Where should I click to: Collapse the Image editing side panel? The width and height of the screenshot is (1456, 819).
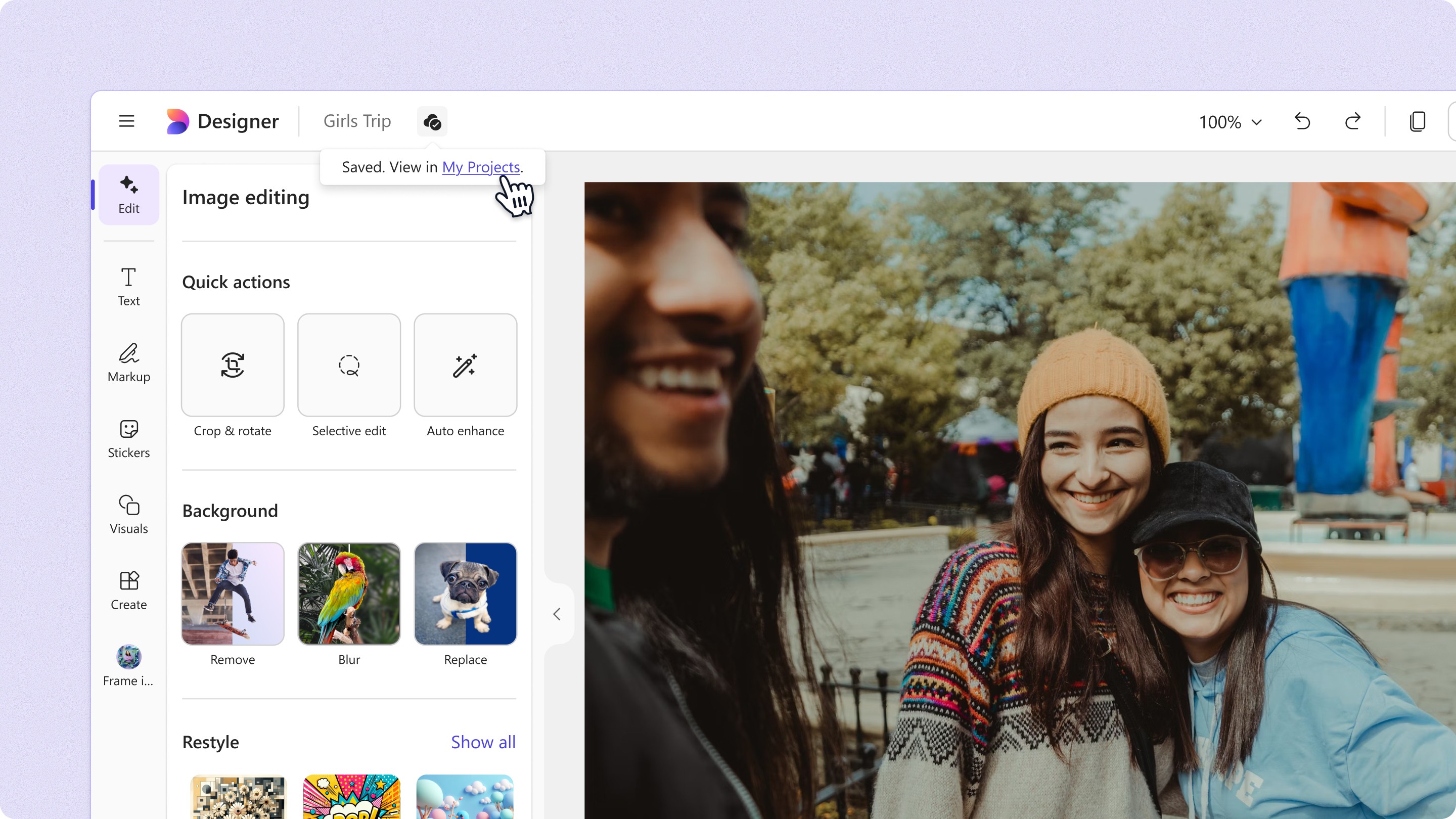click(557, 614)
